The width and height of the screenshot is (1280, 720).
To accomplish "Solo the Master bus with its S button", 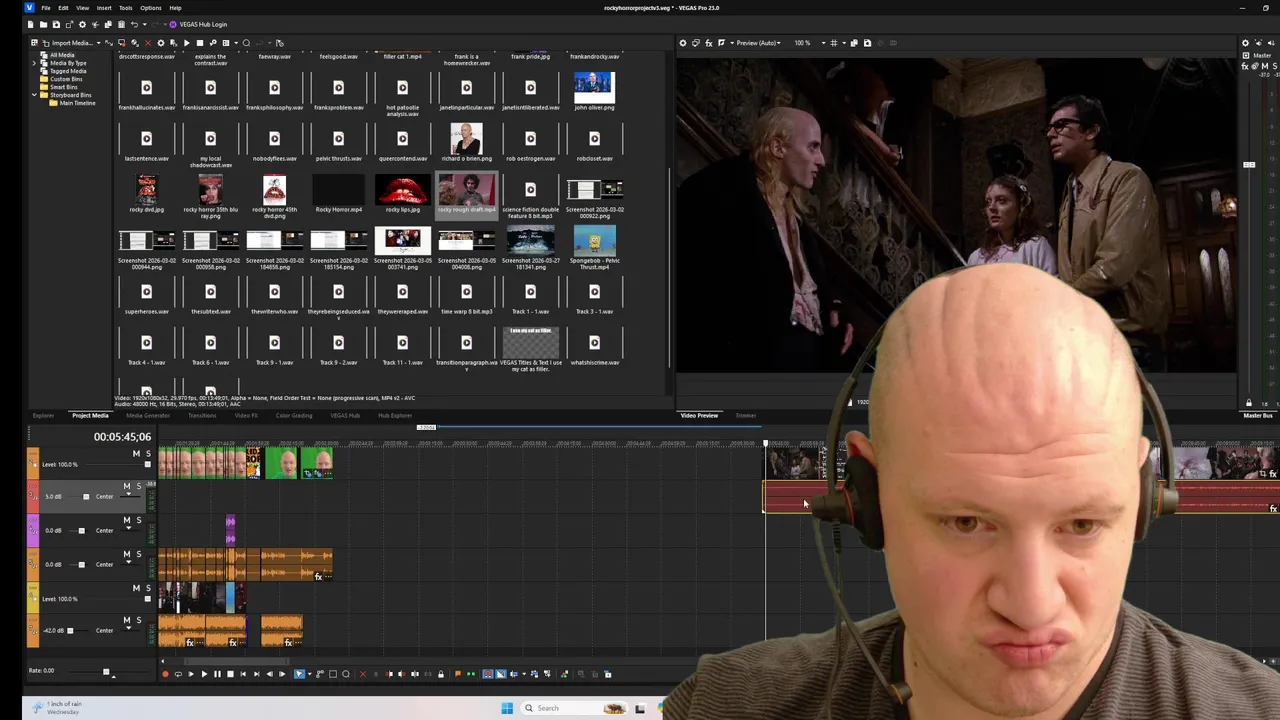I will pyautogui.click(x=1275, y=66).
